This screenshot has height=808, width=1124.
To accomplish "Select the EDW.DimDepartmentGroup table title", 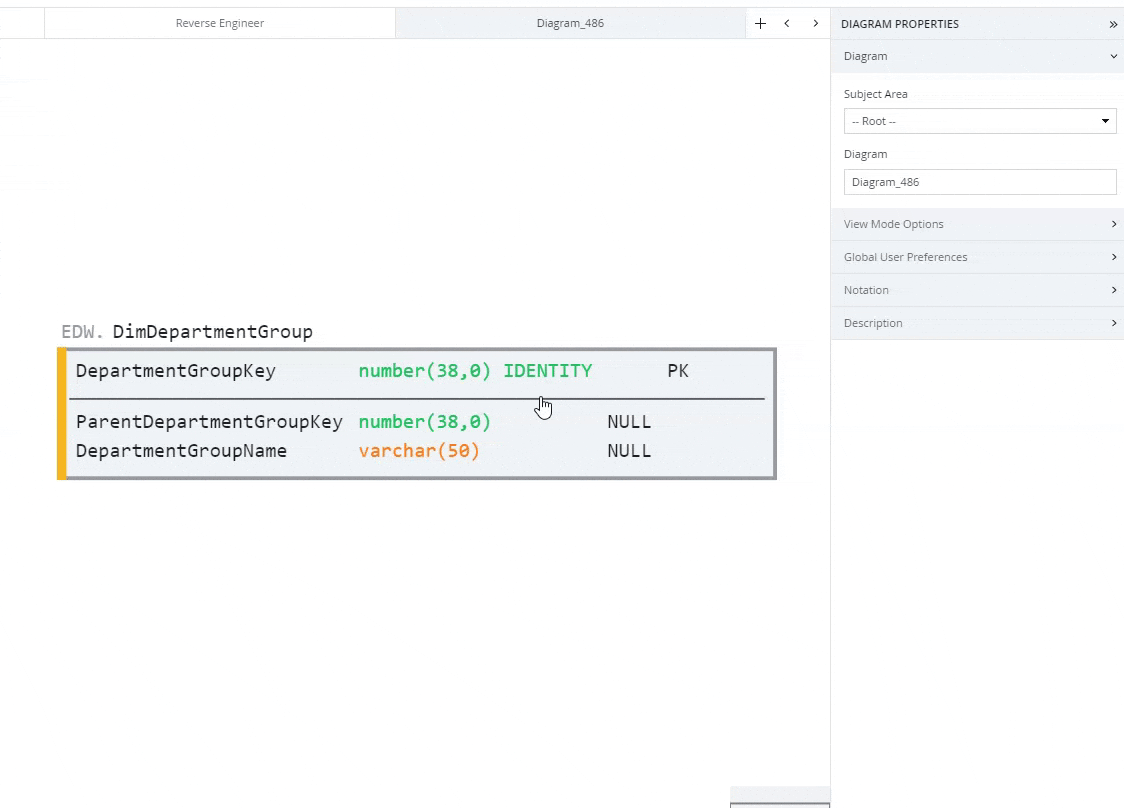I will (x=188, y=331).
